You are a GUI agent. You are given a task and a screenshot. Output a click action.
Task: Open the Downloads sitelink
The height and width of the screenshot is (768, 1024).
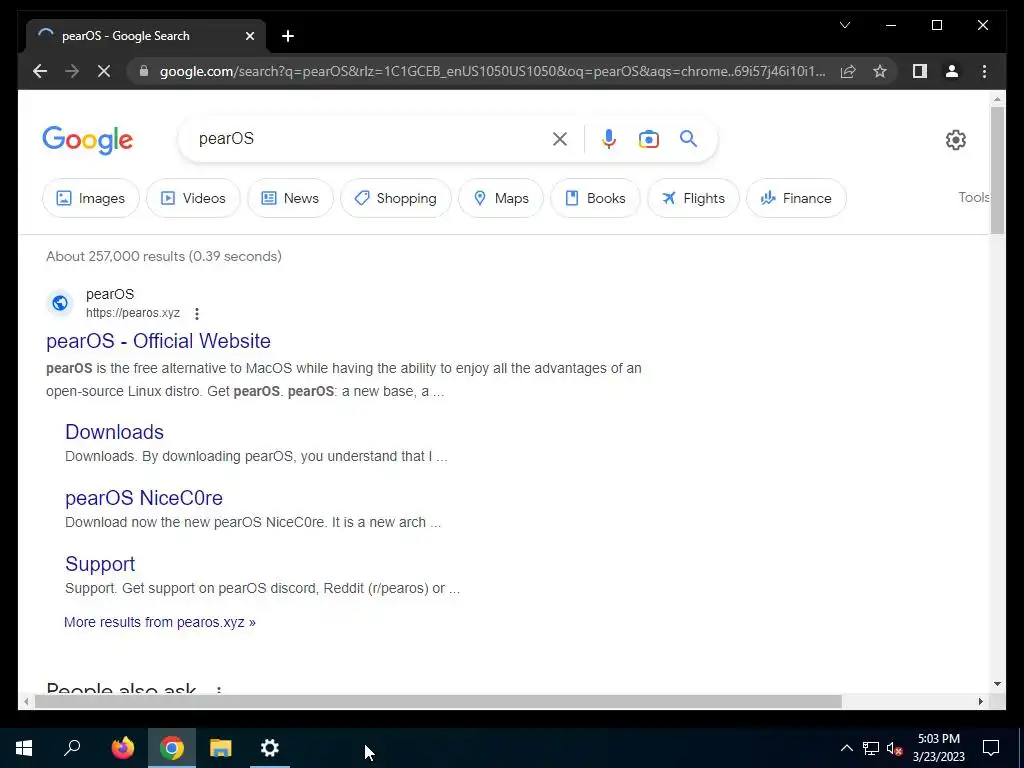point(114,432)
